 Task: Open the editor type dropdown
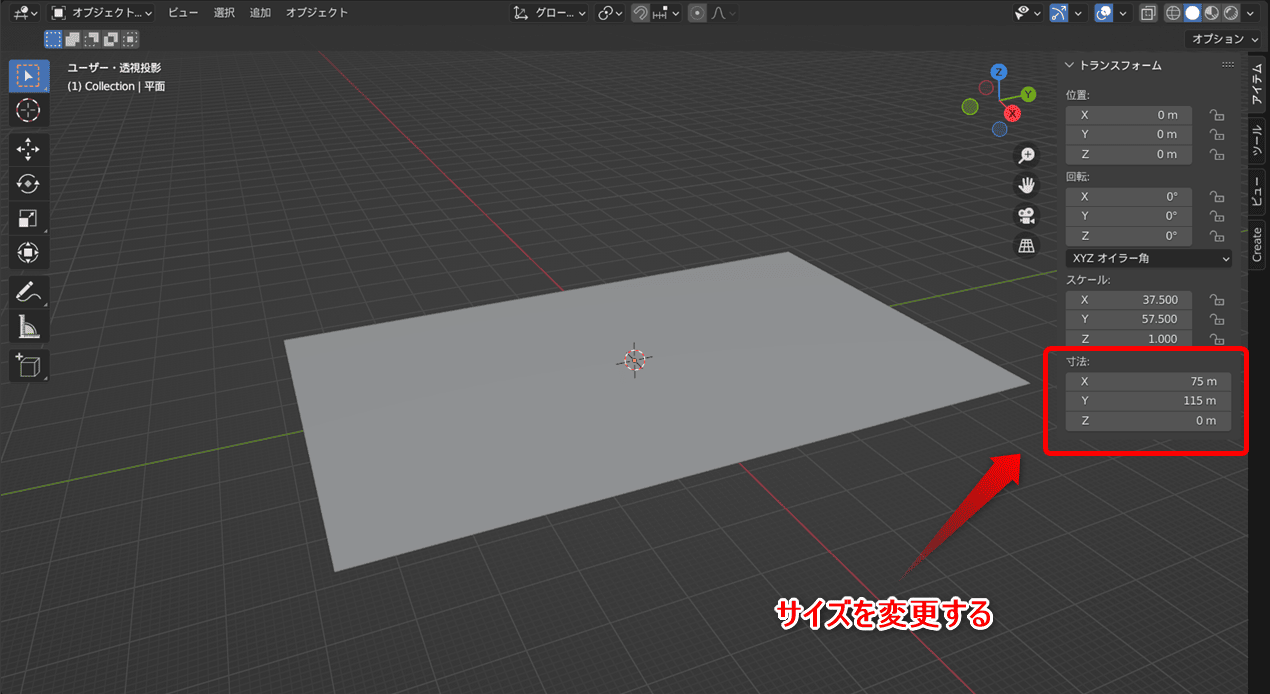pyautogui.click(x=25, y=13)
